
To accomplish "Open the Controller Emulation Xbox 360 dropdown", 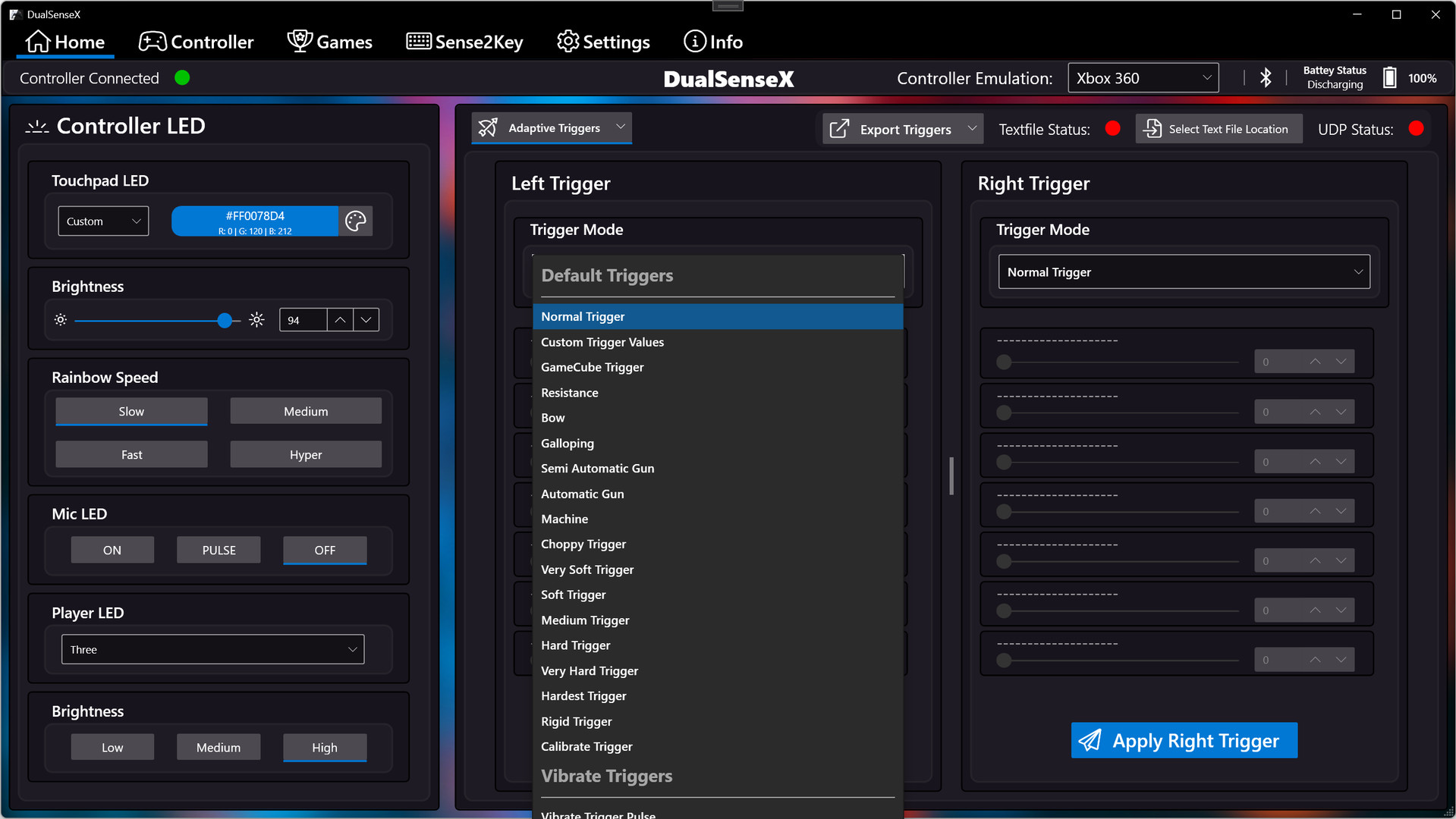I will pyautogui.click(x=1143, y=78).
